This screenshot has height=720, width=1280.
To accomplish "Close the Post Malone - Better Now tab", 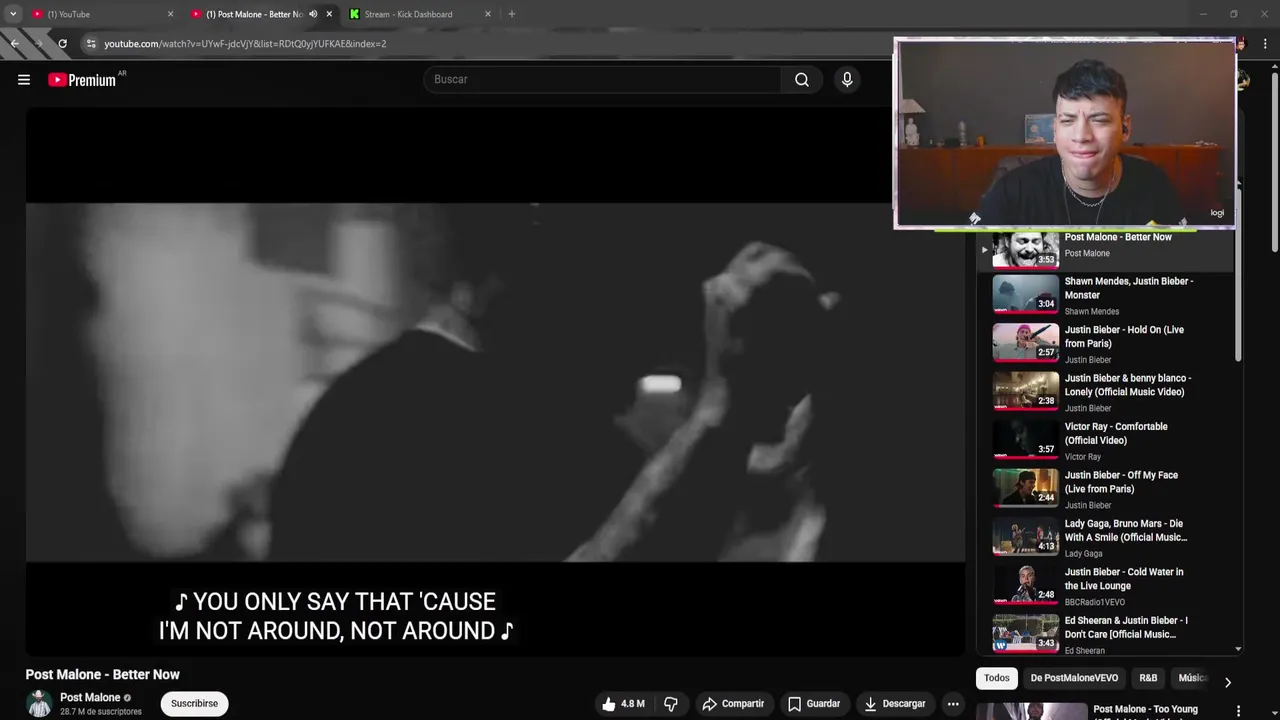I will [x=329, y=14].
